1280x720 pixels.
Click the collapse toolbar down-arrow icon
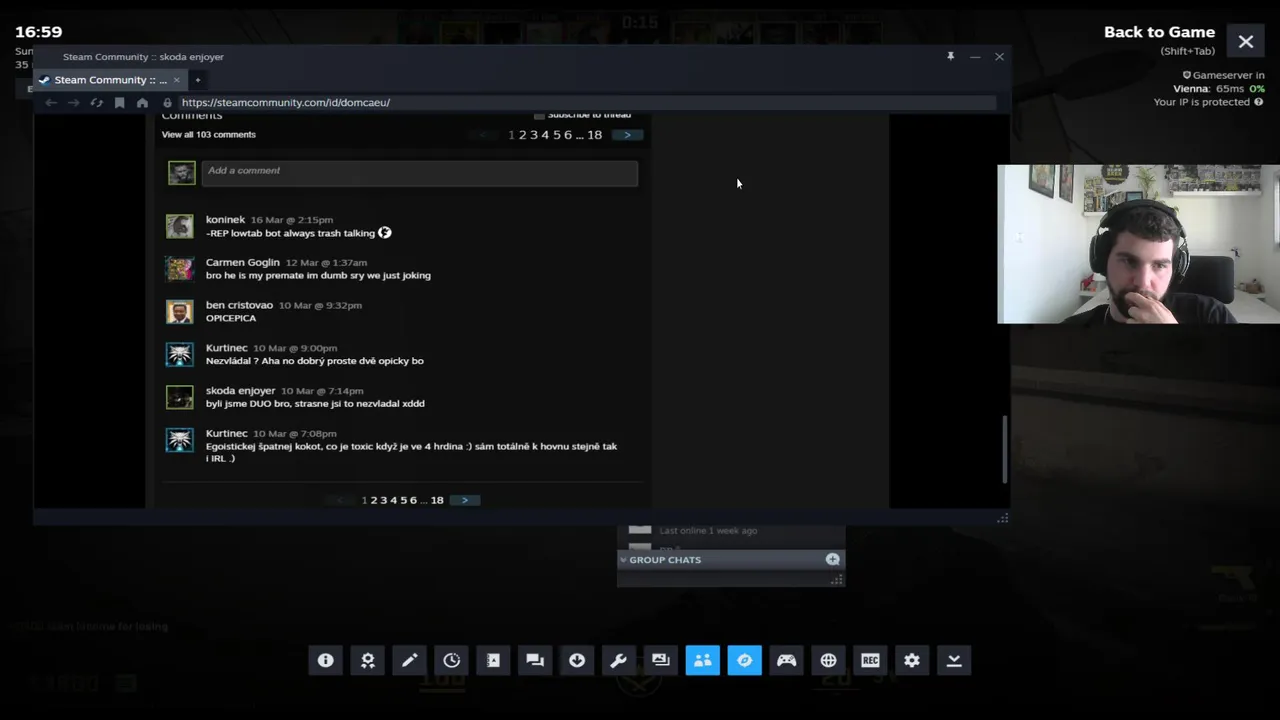[x=954, y=660]
